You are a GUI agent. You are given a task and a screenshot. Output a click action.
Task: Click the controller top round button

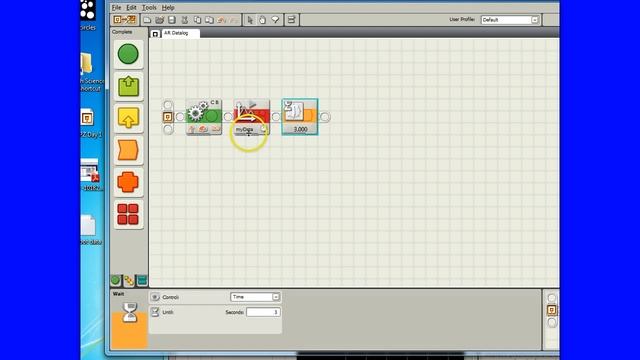click(552, 298)
